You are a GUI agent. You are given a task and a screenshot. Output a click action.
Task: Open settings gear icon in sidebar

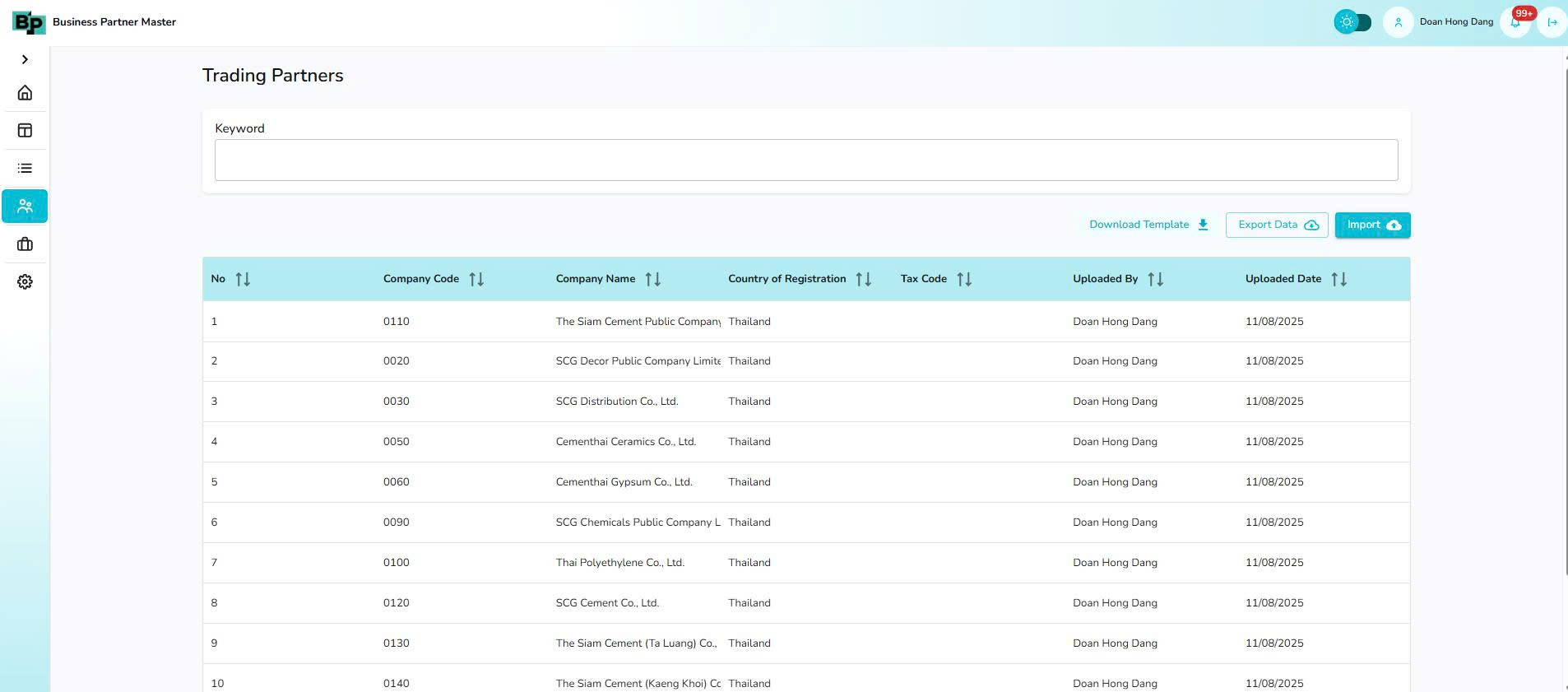(x=25, y=282)
